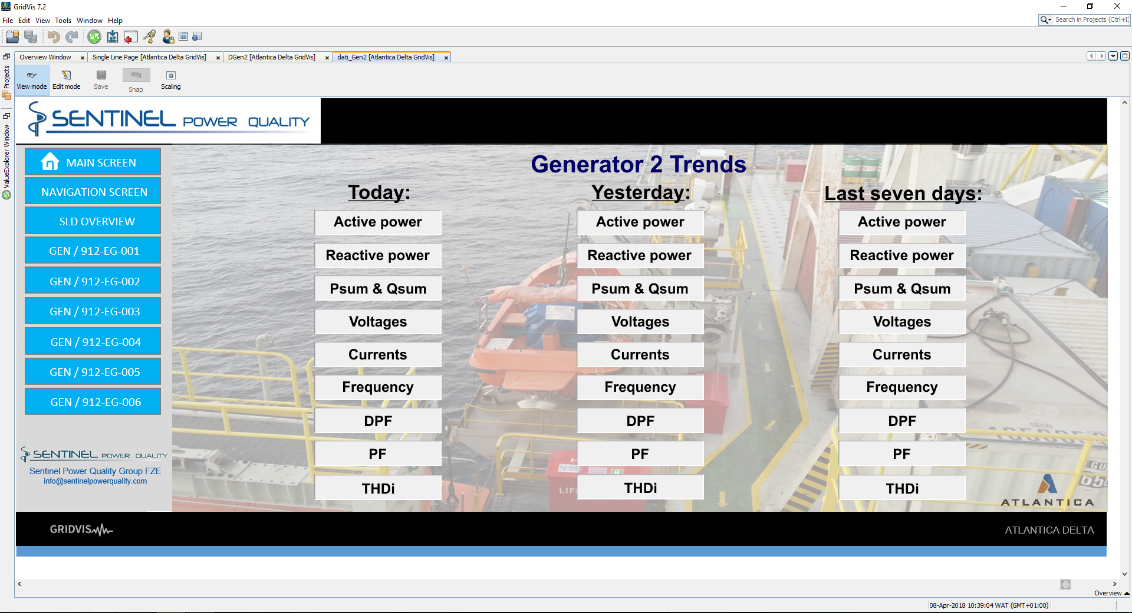Click the Scaling toolbar icon

pos(171,80)
